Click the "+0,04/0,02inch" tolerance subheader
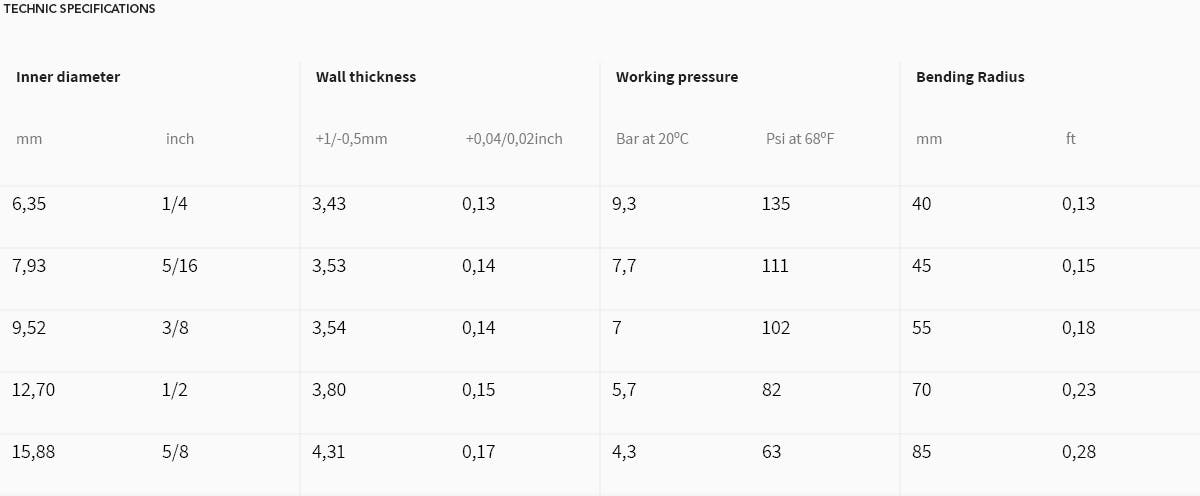Viewport: 1200px width, 496px height. click(x=514, y=139)
